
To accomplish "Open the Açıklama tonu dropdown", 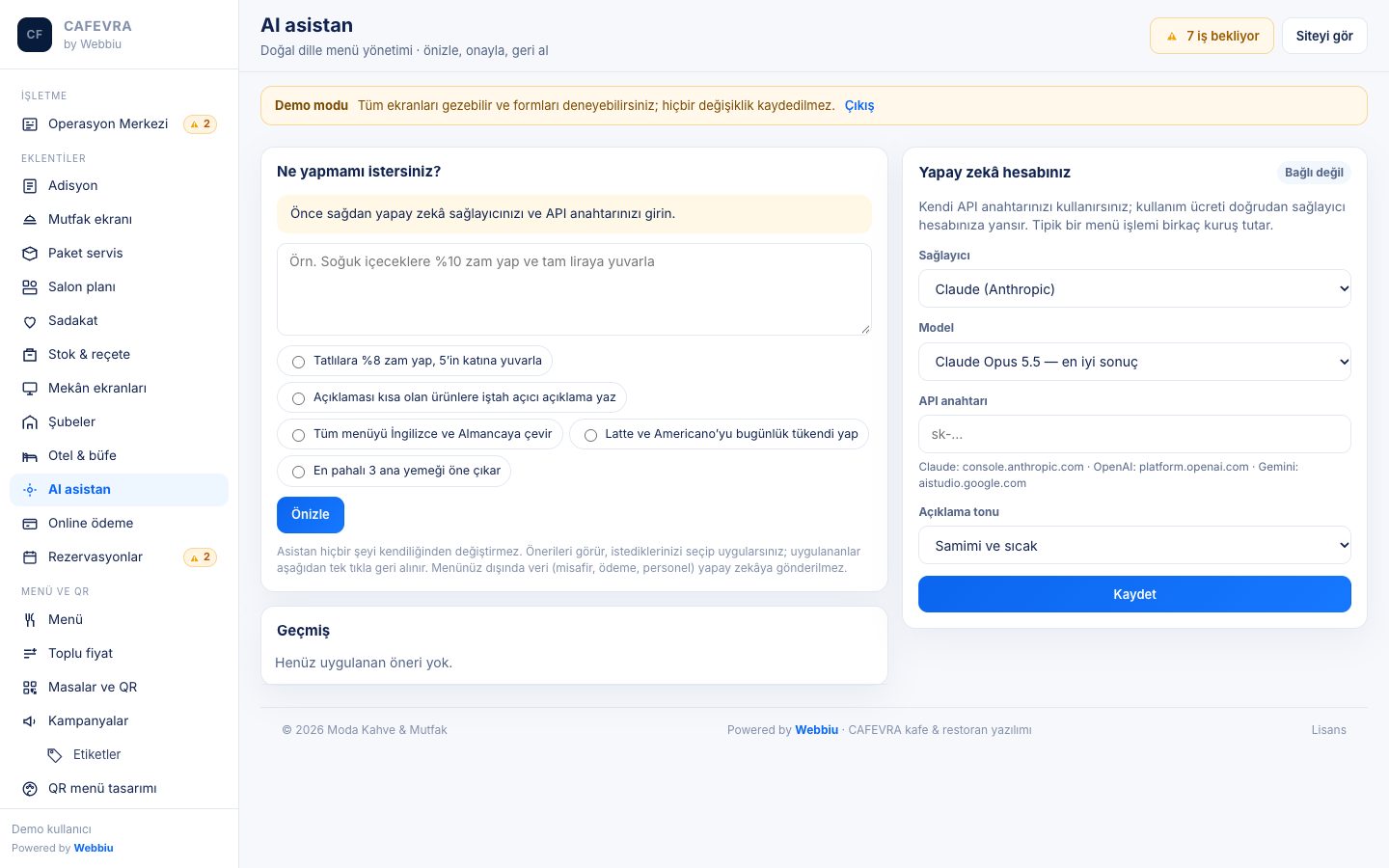I will click(1134, 545).
